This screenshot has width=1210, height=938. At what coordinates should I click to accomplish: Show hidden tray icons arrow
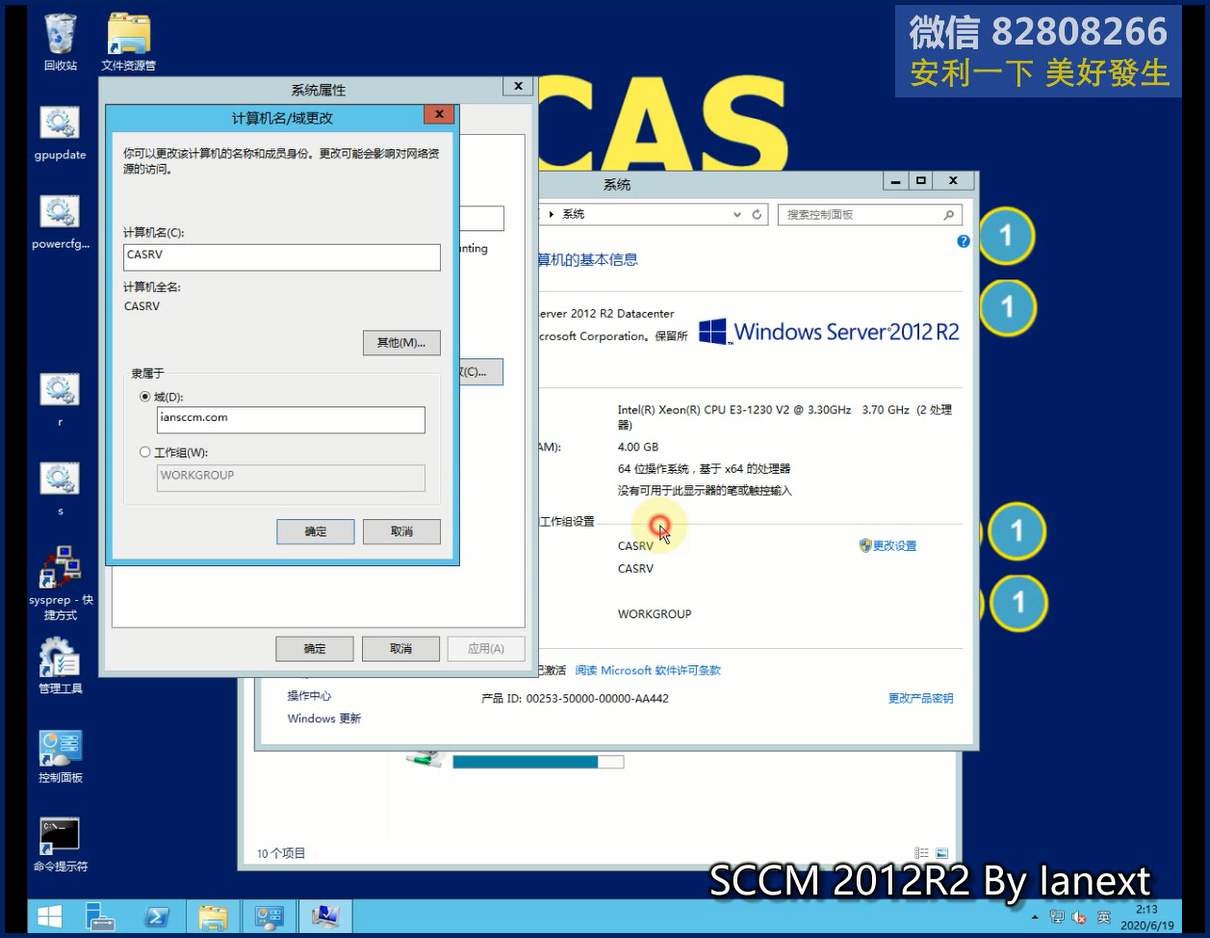point(1035,917)
